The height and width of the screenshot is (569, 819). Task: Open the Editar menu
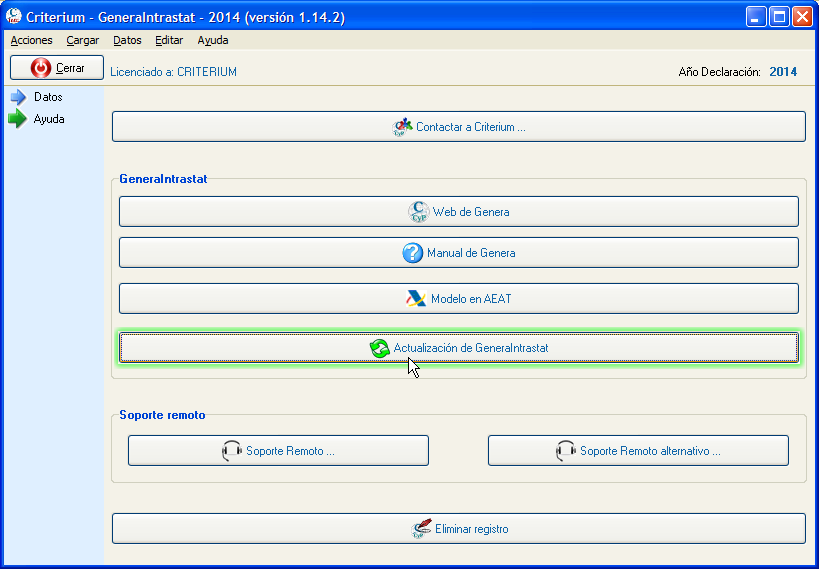(x=169, y=40)
